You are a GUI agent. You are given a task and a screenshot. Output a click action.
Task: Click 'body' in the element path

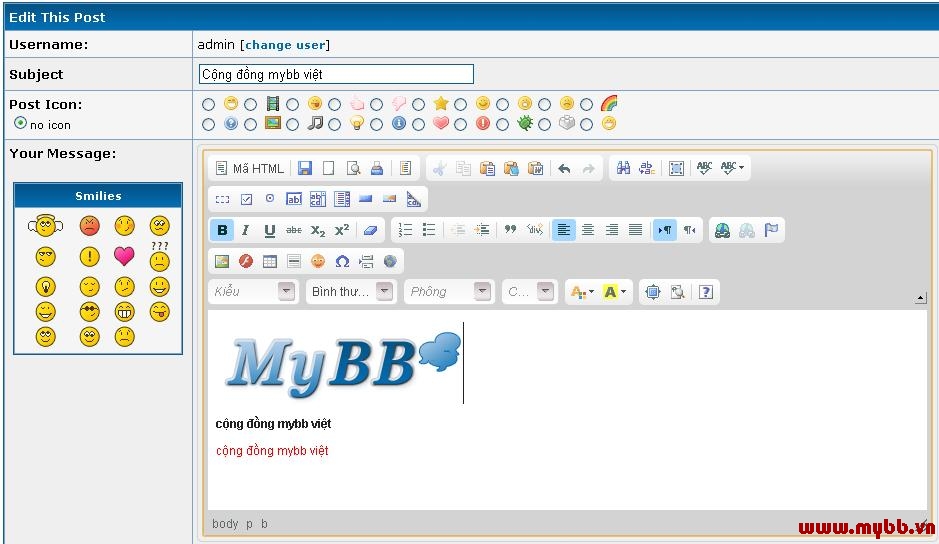pyautogui.click(x=225, y=524)
